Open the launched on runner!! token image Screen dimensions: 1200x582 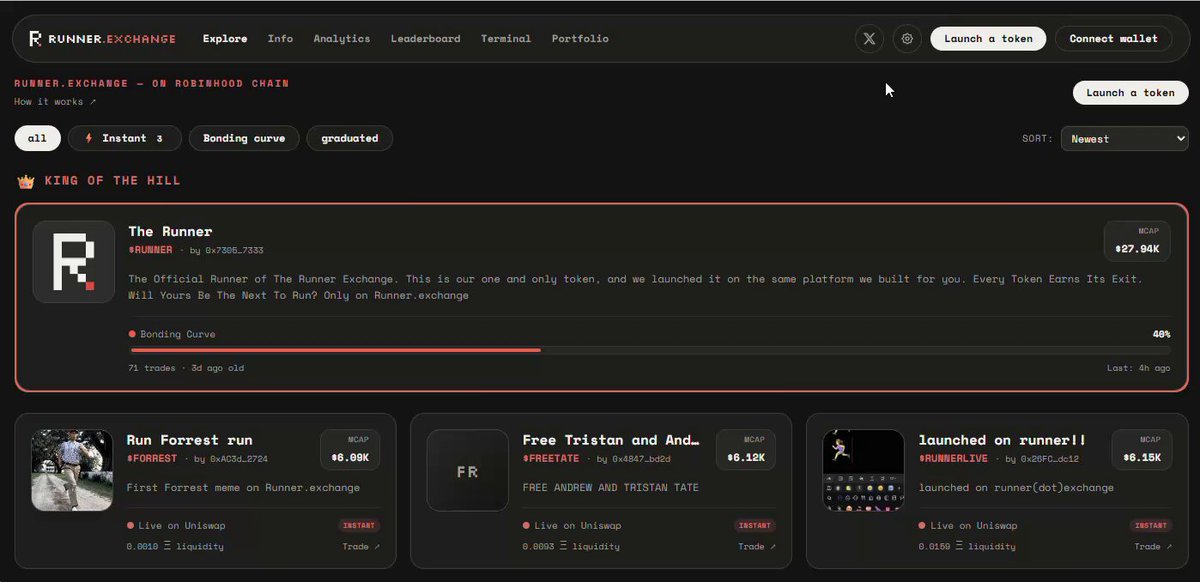pos(864,471)
